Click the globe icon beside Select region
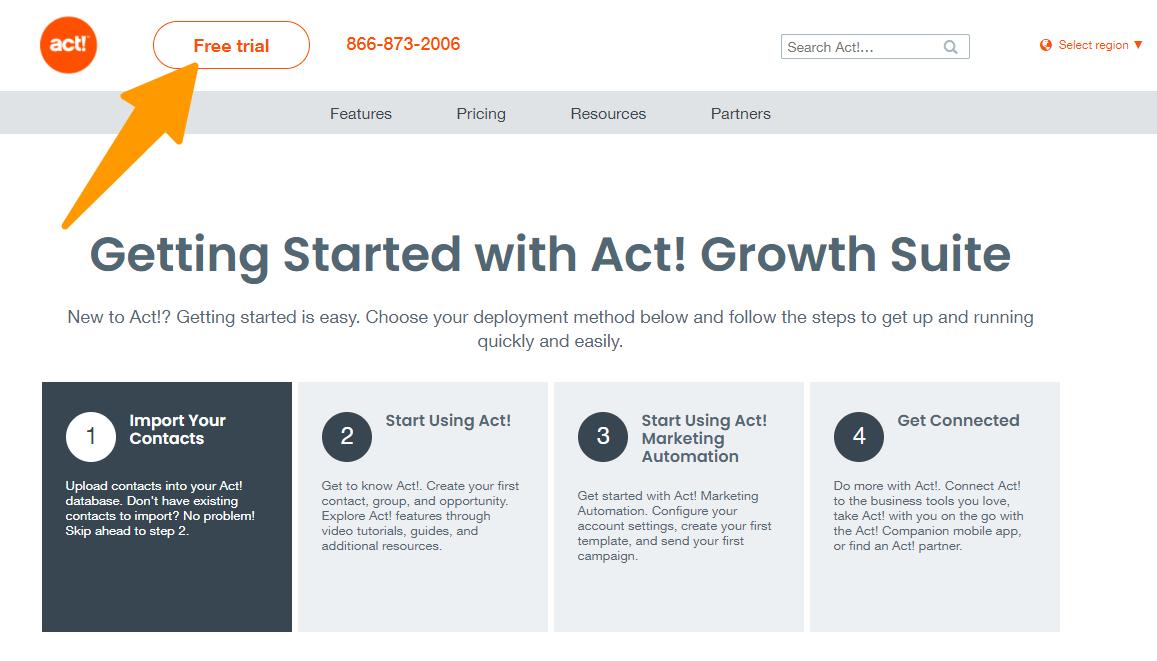Image resolution: width=1157 pixels, height=661 pixels. [1045, 45]
